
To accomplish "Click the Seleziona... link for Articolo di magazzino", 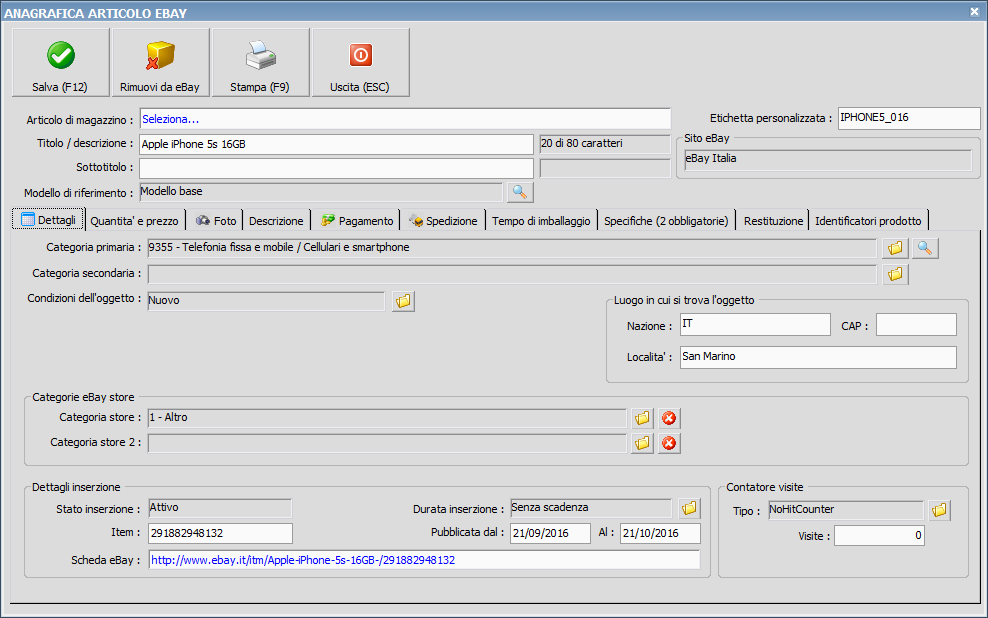I will click(x=170, y=119).
